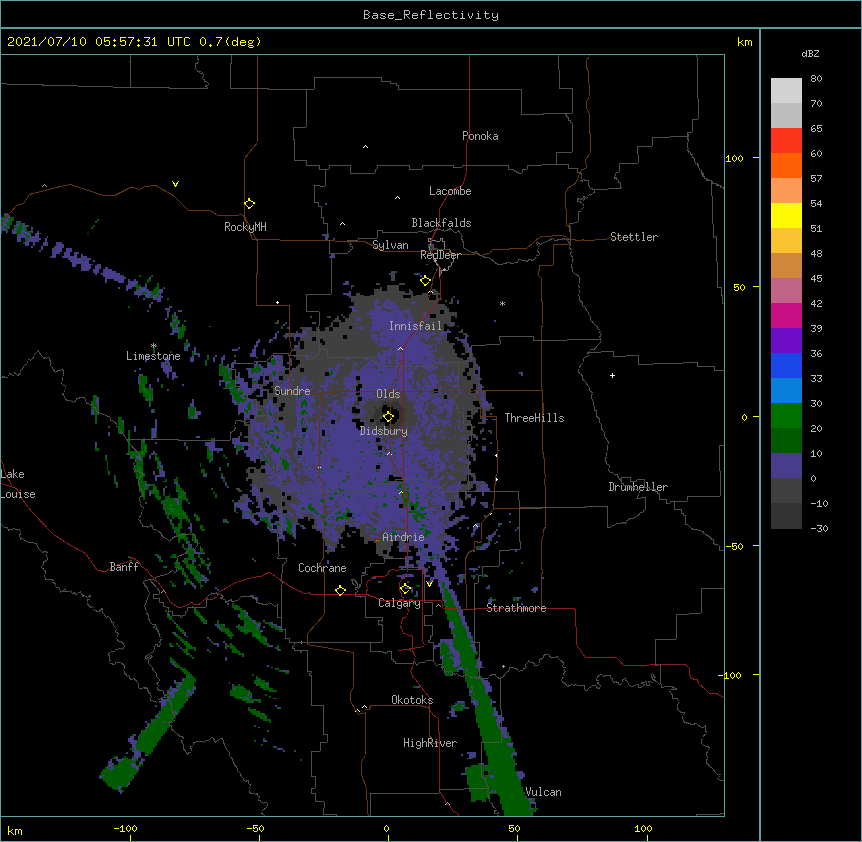Select the red 60-65 dBZ color swatch

786,141
